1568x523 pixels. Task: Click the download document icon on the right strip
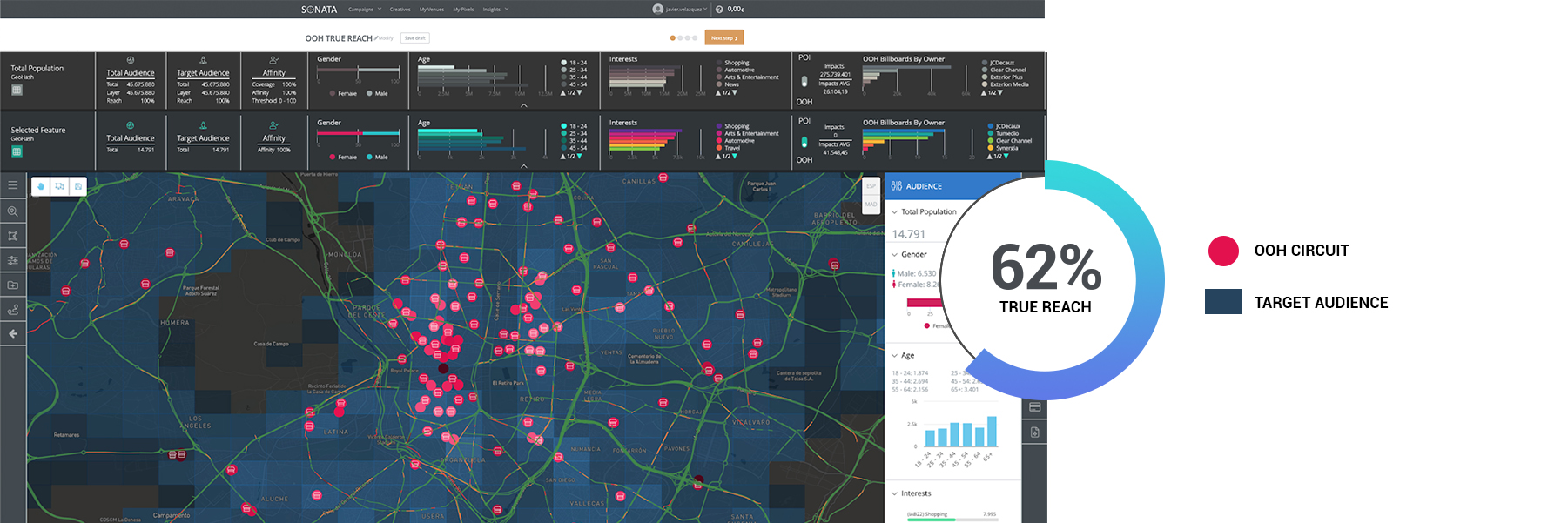[1035, 432]
